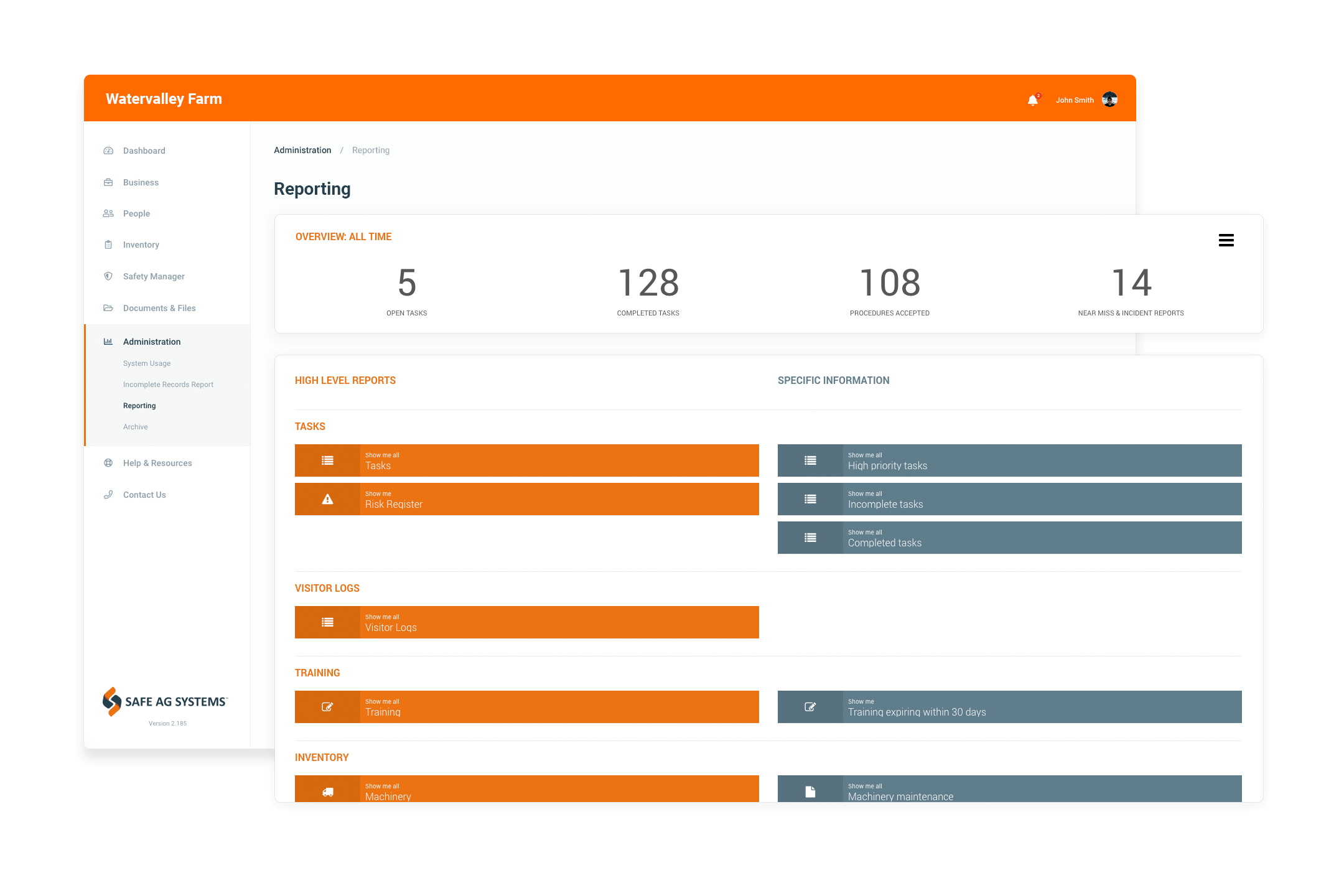Show Training expiring within 30 days

pyautogui.click(x=1009, y=707)
